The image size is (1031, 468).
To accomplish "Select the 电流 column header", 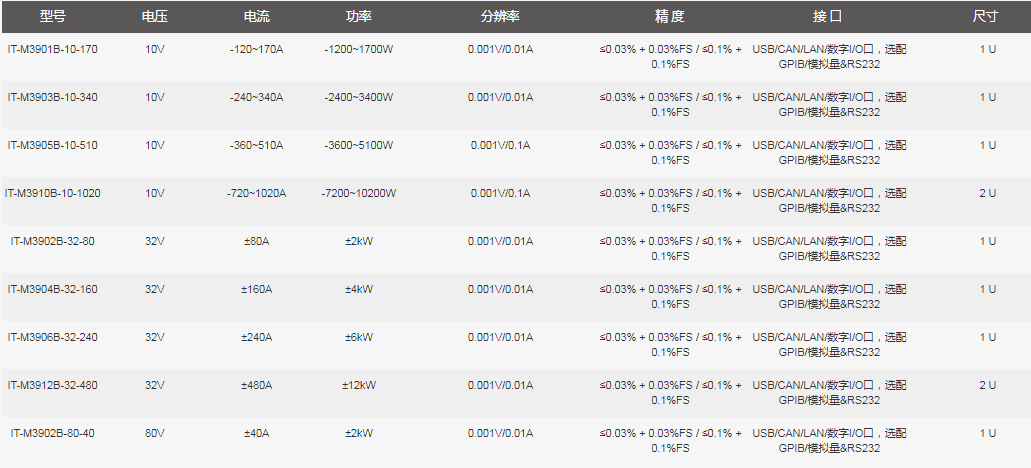I will (x=256, y=17).
